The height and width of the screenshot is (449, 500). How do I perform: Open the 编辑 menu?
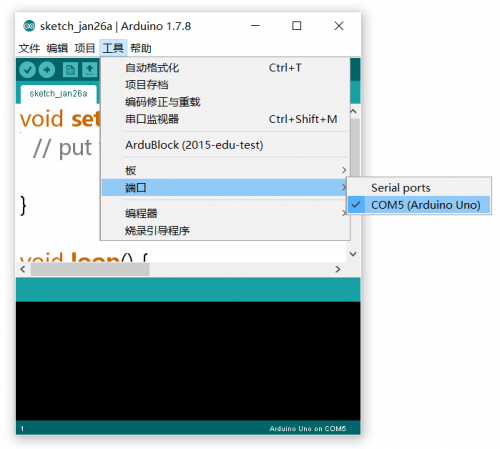pyautogui.click(x=57, y=48)
